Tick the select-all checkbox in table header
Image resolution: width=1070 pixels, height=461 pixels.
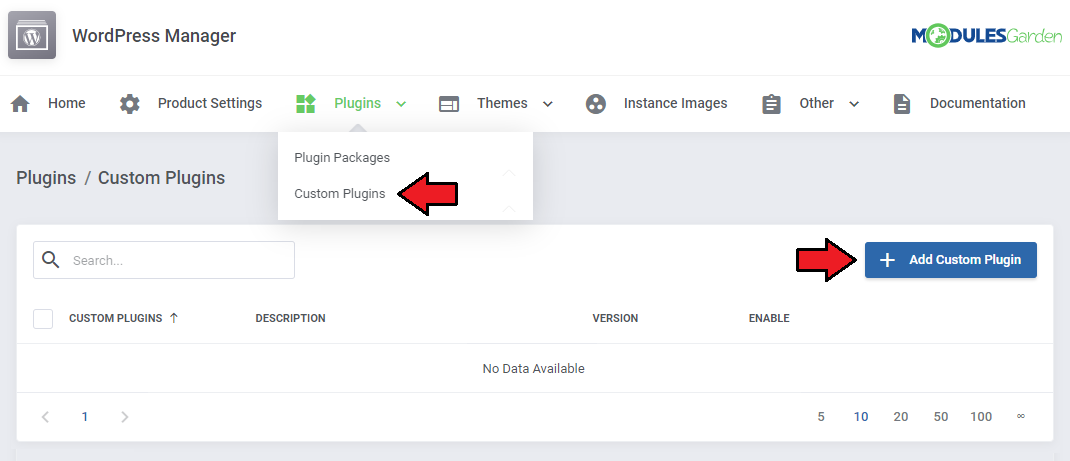coord(43,318)
